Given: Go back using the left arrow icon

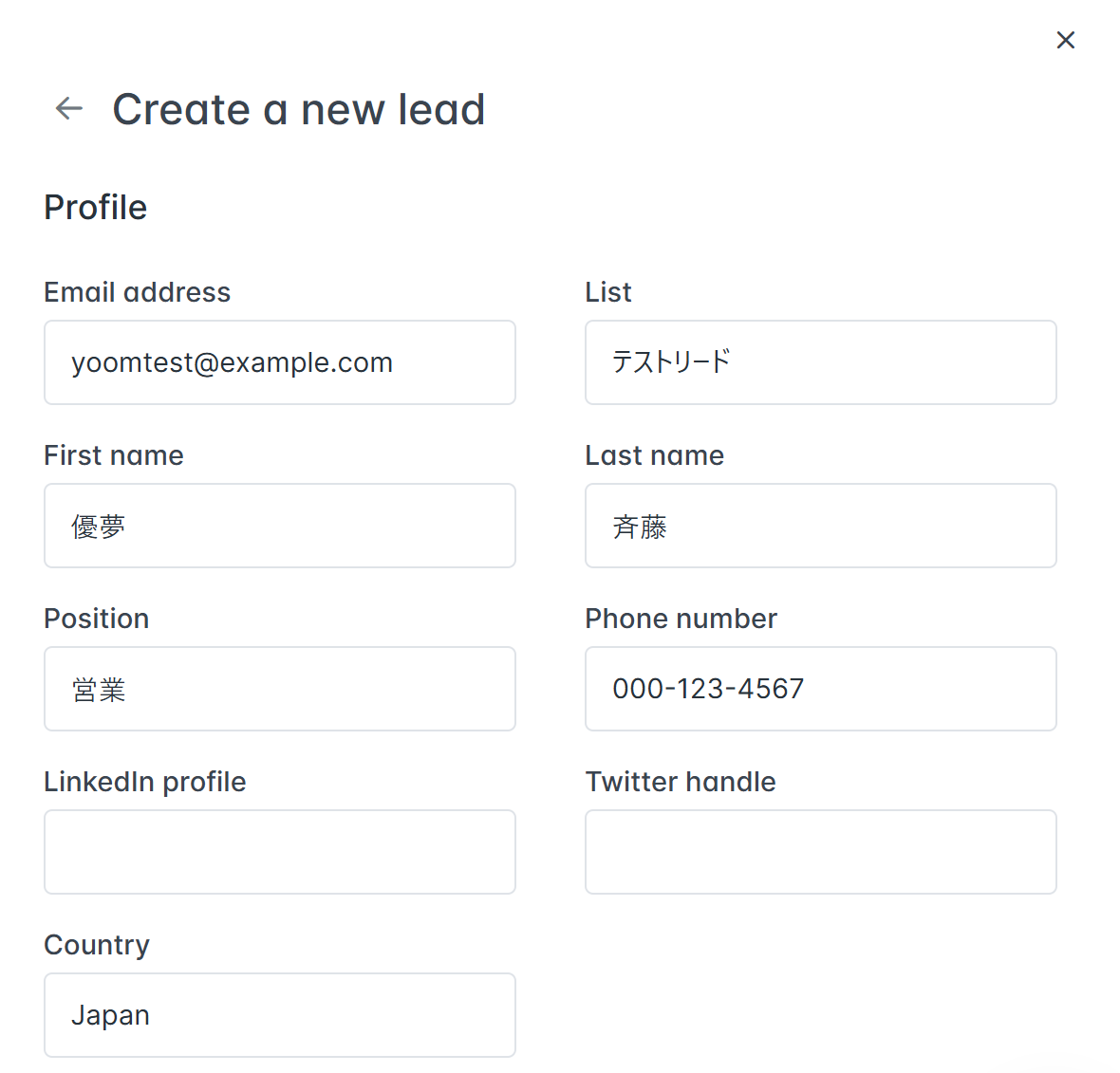Looking at the screenshot, I should 69,109.
